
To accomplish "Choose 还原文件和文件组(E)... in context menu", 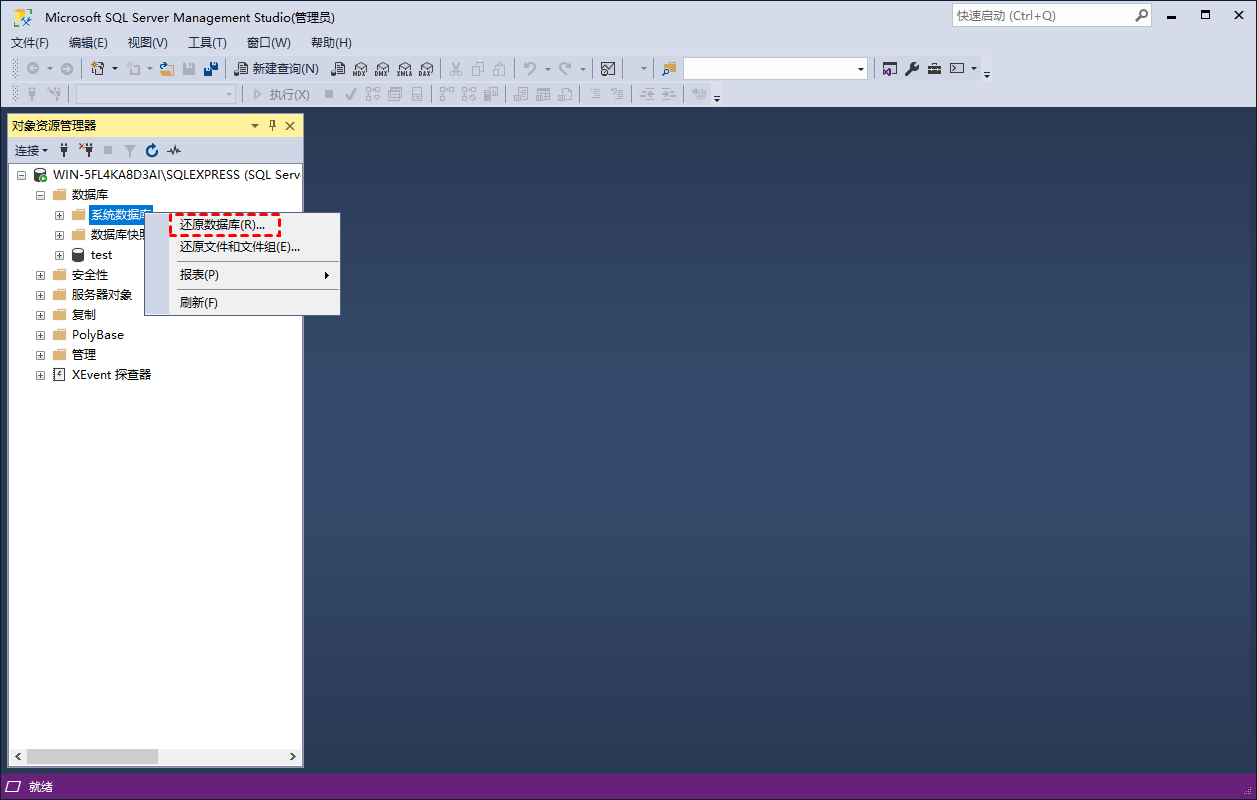I will click(239, 247).
